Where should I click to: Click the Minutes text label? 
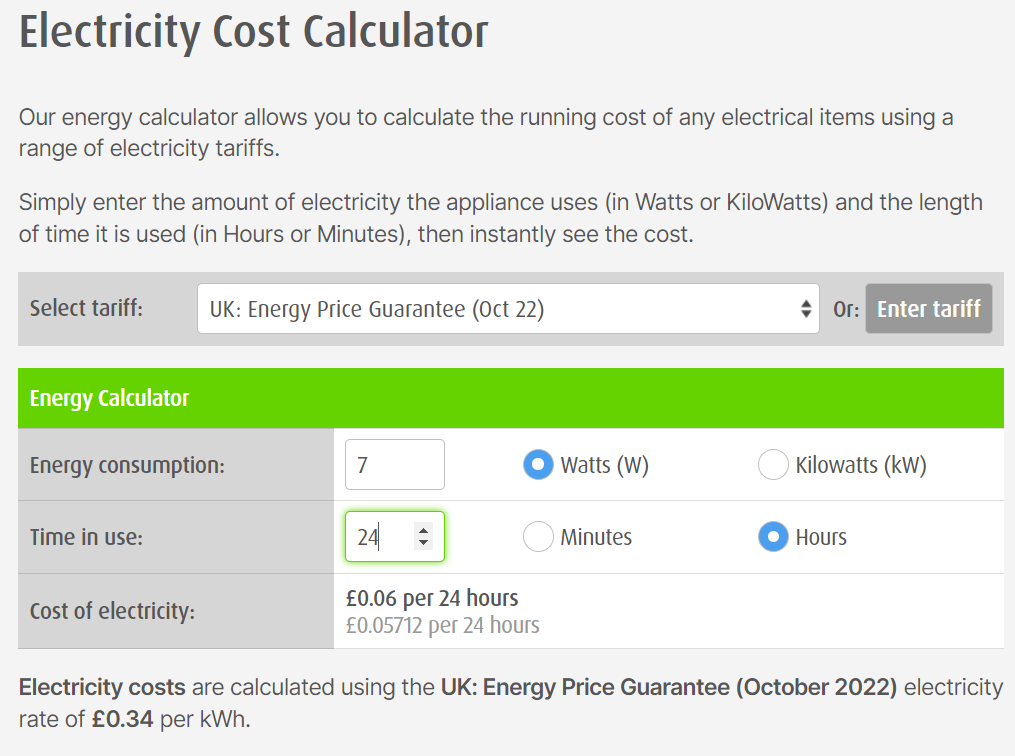[596, 537]
